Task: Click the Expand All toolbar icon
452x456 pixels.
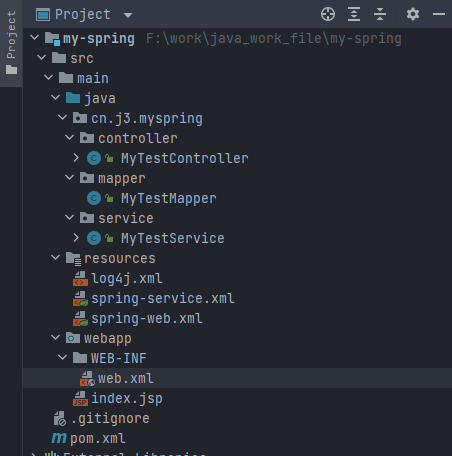Action: 354,14
